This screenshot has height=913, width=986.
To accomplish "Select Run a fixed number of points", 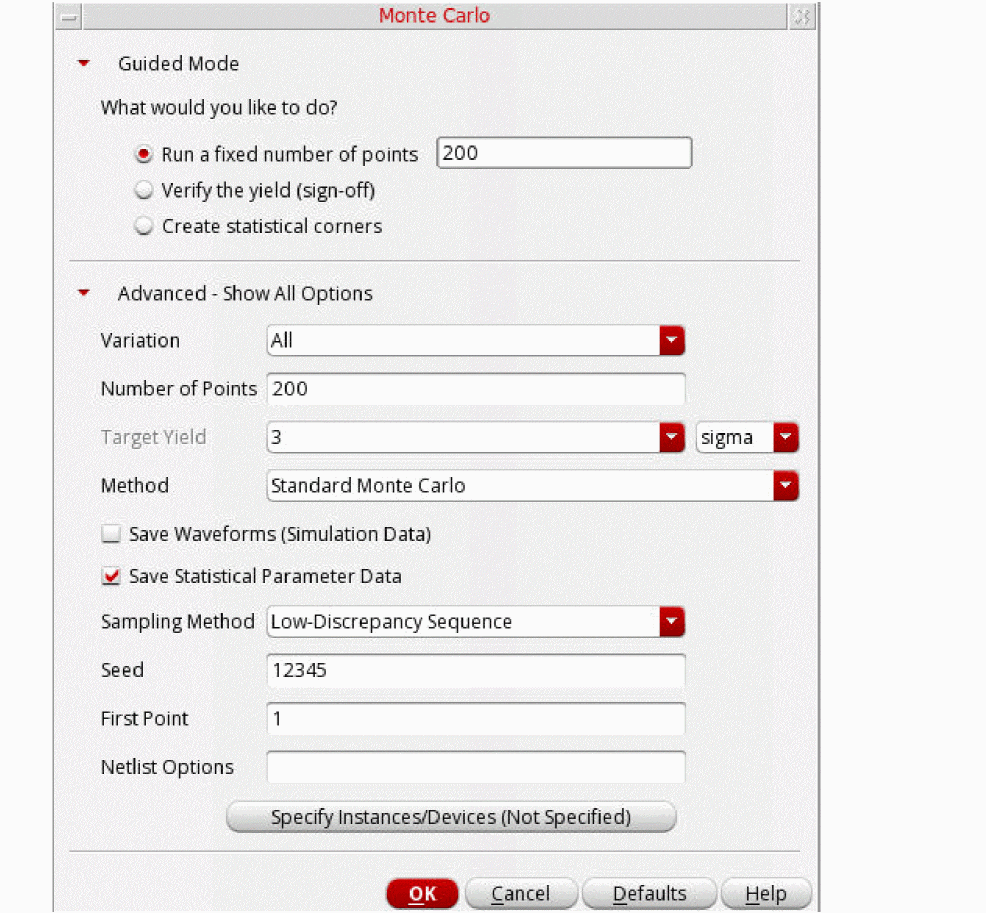I will (144, 154).
